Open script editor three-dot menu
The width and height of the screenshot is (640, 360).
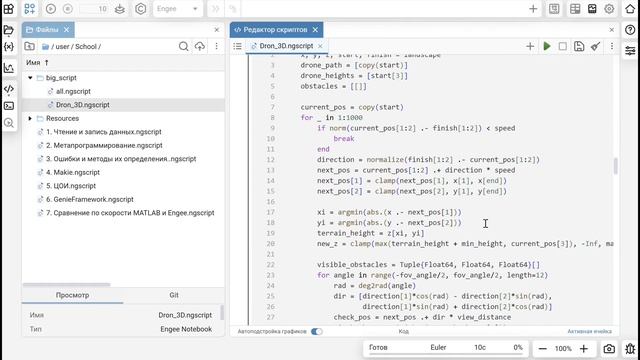tap(611, 46)
